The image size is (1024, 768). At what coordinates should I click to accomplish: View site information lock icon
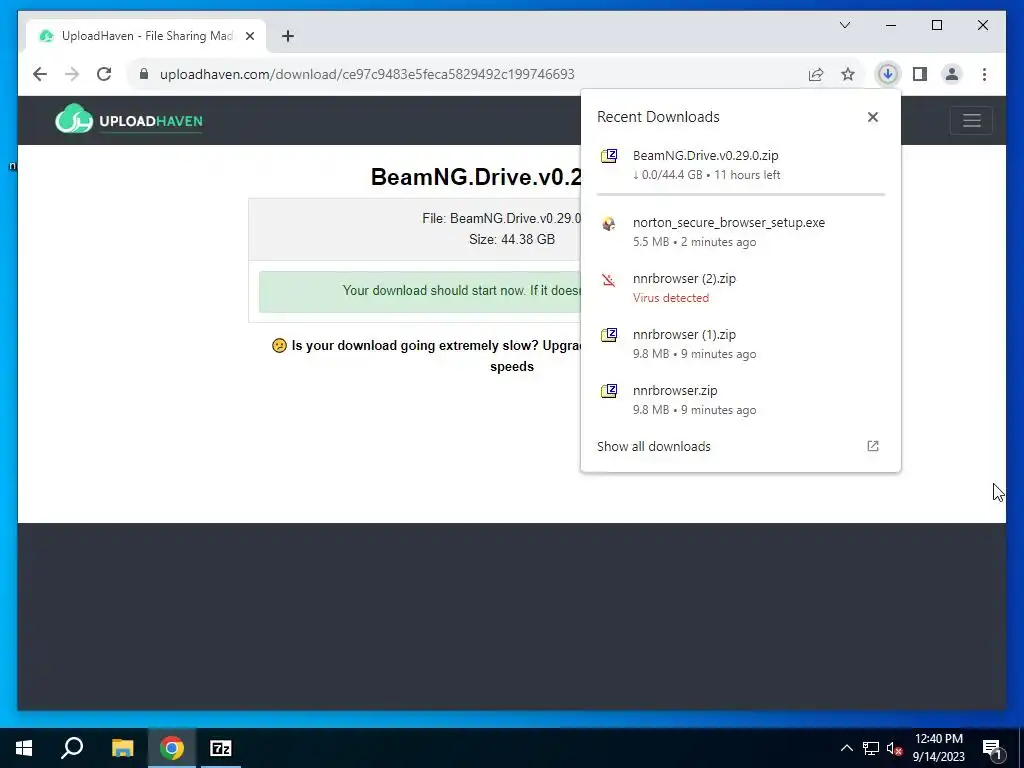point(144,74)
